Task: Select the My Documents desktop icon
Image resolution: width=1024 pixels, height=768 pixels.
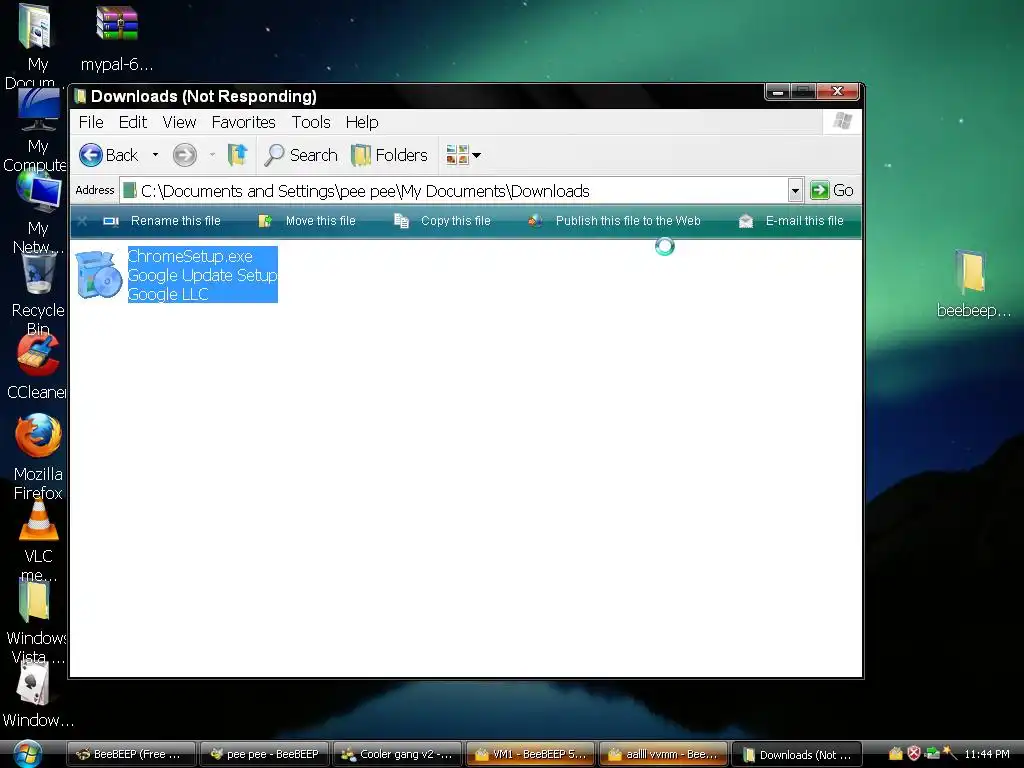Action: [x=34, y=27]
